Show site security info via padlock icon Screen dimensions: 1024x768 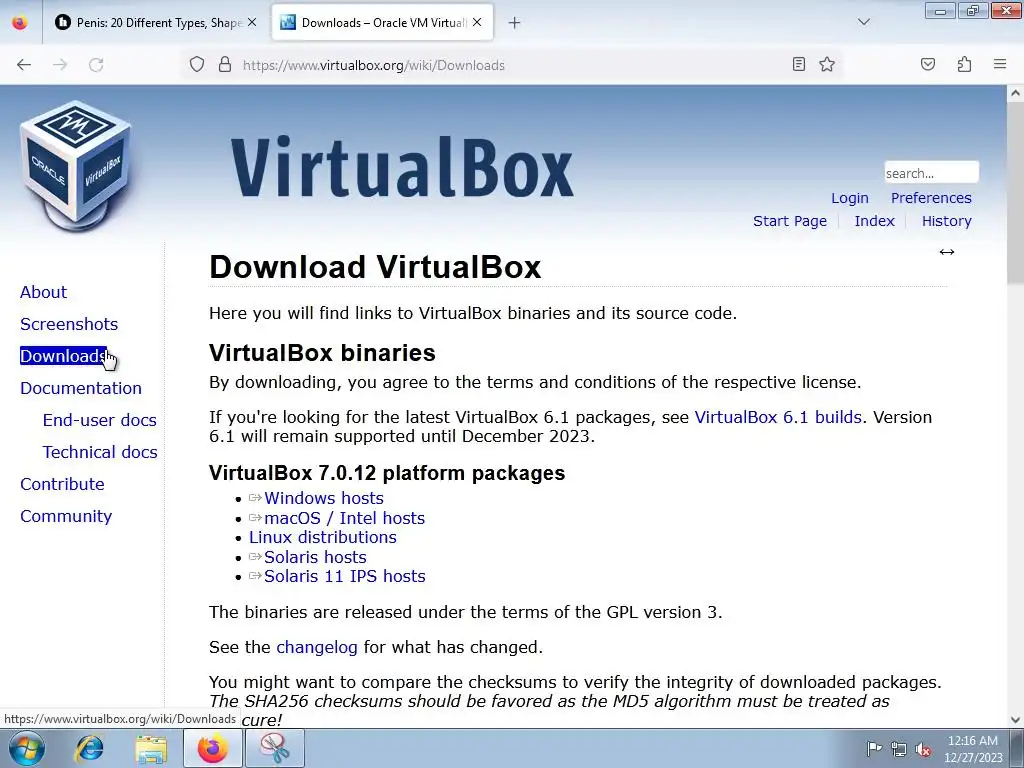(x=225, y=65)
